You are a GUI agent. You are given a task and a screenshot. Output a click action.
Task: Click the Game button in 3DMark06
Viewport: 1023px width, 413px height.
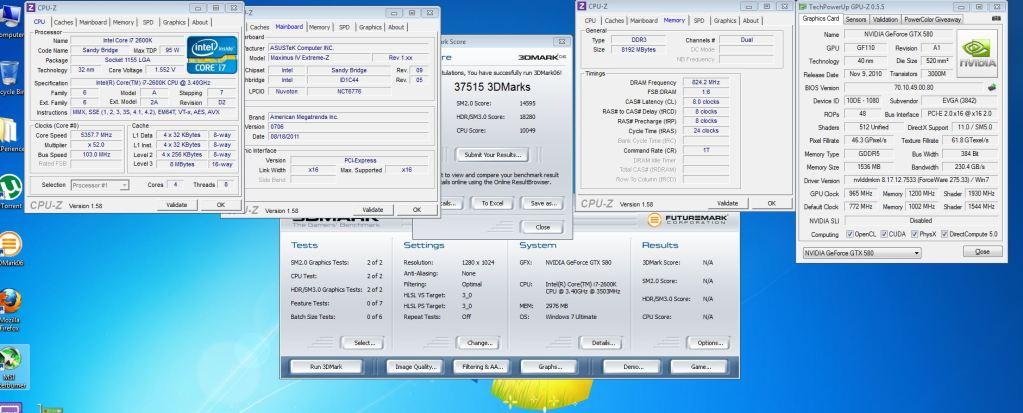(699, 367)
